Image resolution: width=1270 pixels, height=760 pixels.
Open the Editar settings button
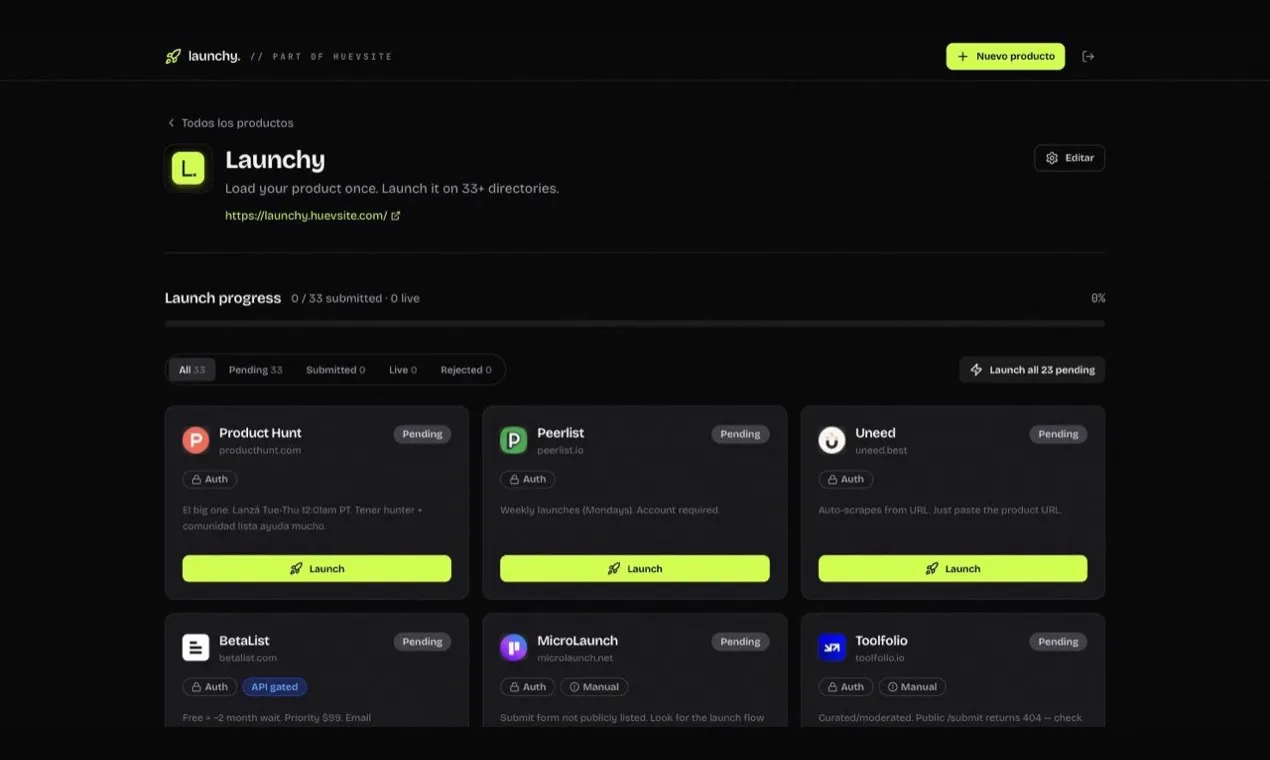click(x=1070, y=158)
